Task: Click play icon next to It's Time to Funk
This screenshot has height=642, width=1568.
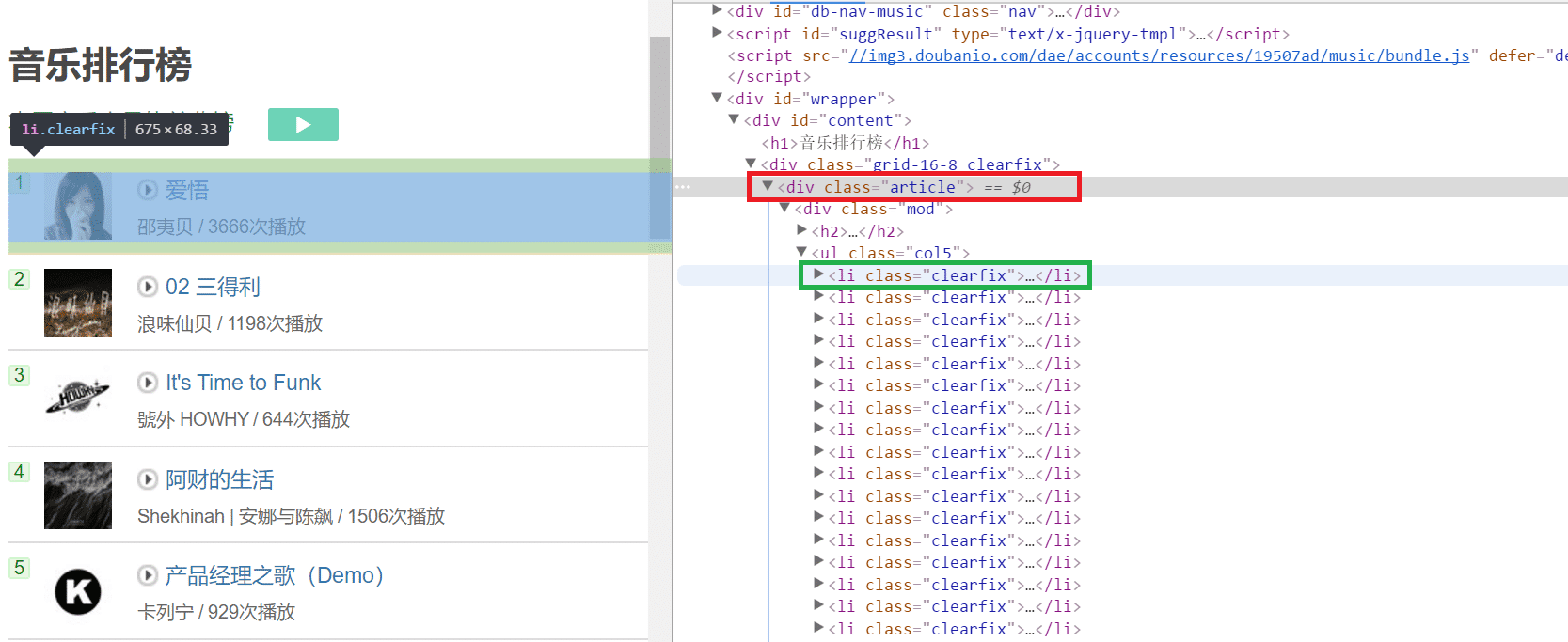Action: pyautogui.click(x=148, y=383)
